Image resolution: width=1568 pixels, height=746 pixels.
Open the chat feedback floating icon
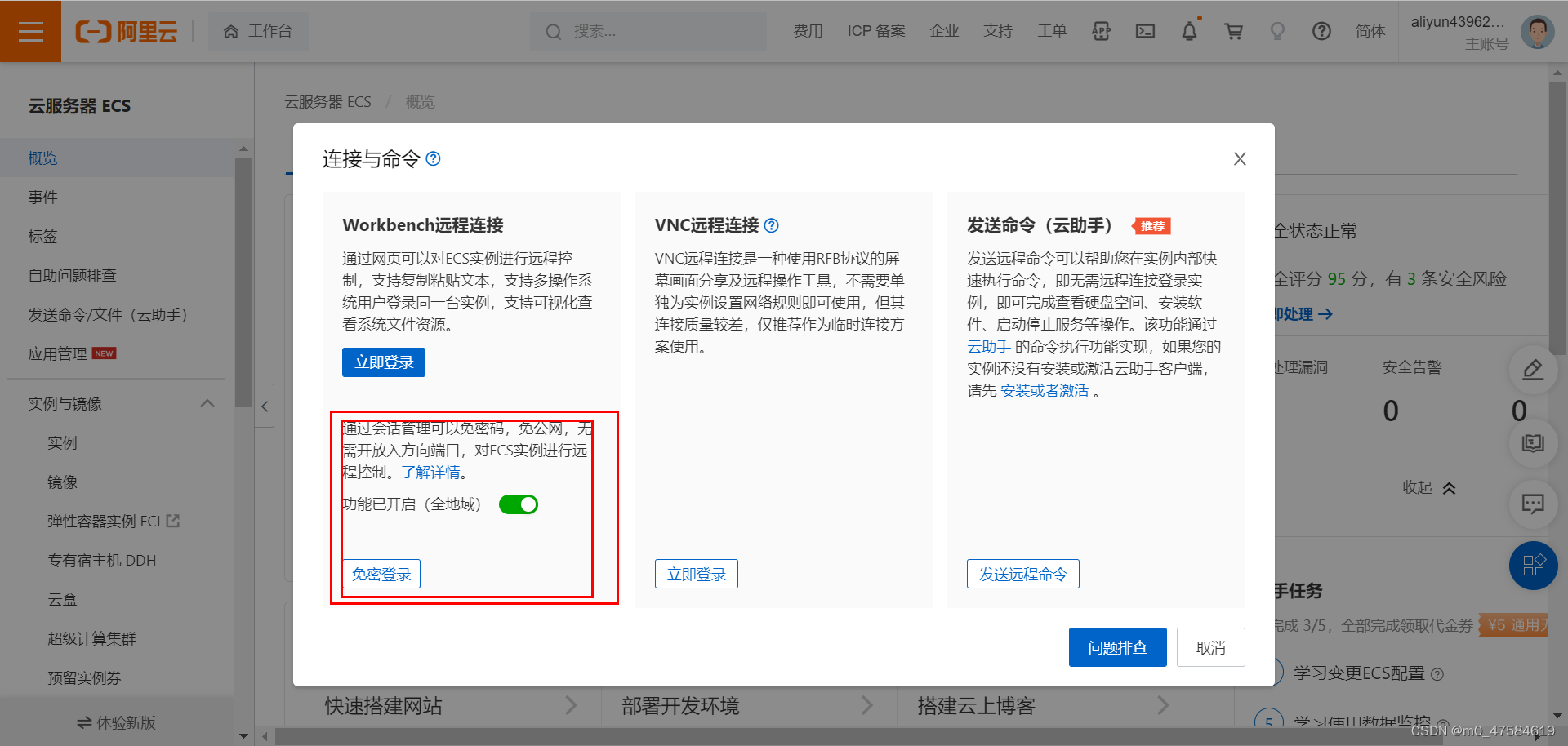1533,504
